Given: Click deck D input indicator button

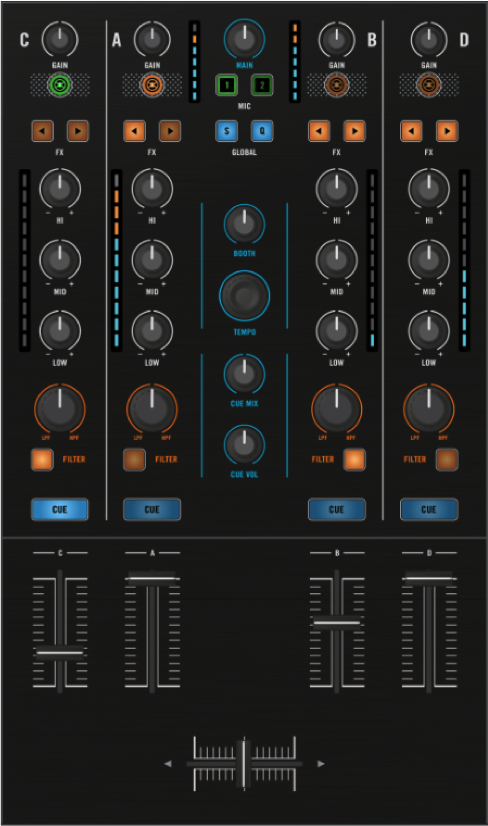Looking at the screenshot, I should (428, 84).
